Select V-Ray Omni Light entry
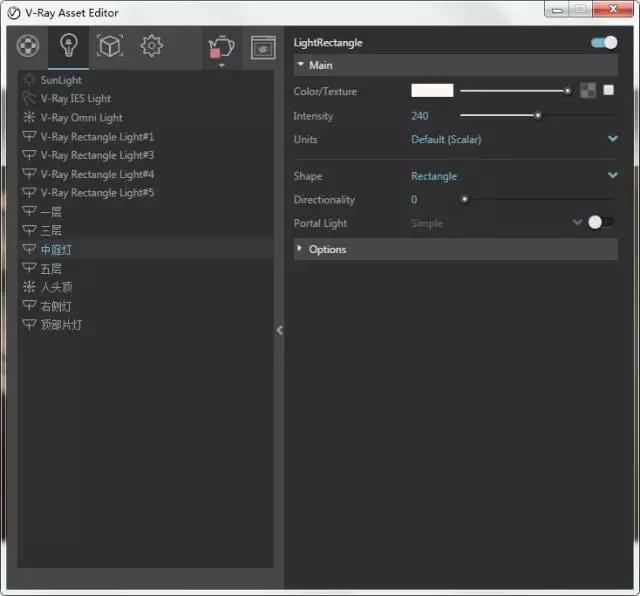The image size is (640, 596). [x=81, y=118]
